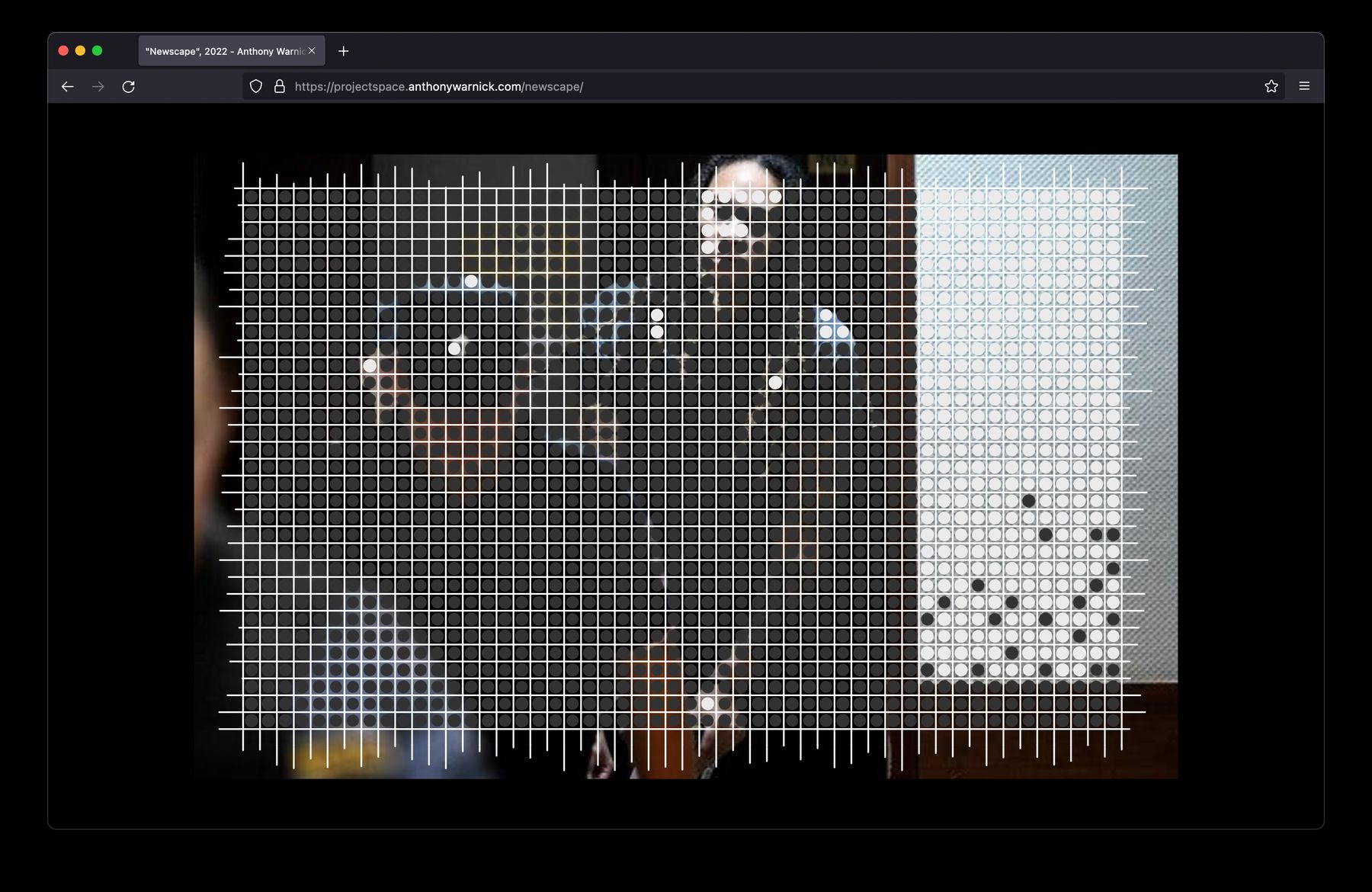Open the tracking protection shield
This screenshot has width=1372, height=892.
tap(256, 87)
